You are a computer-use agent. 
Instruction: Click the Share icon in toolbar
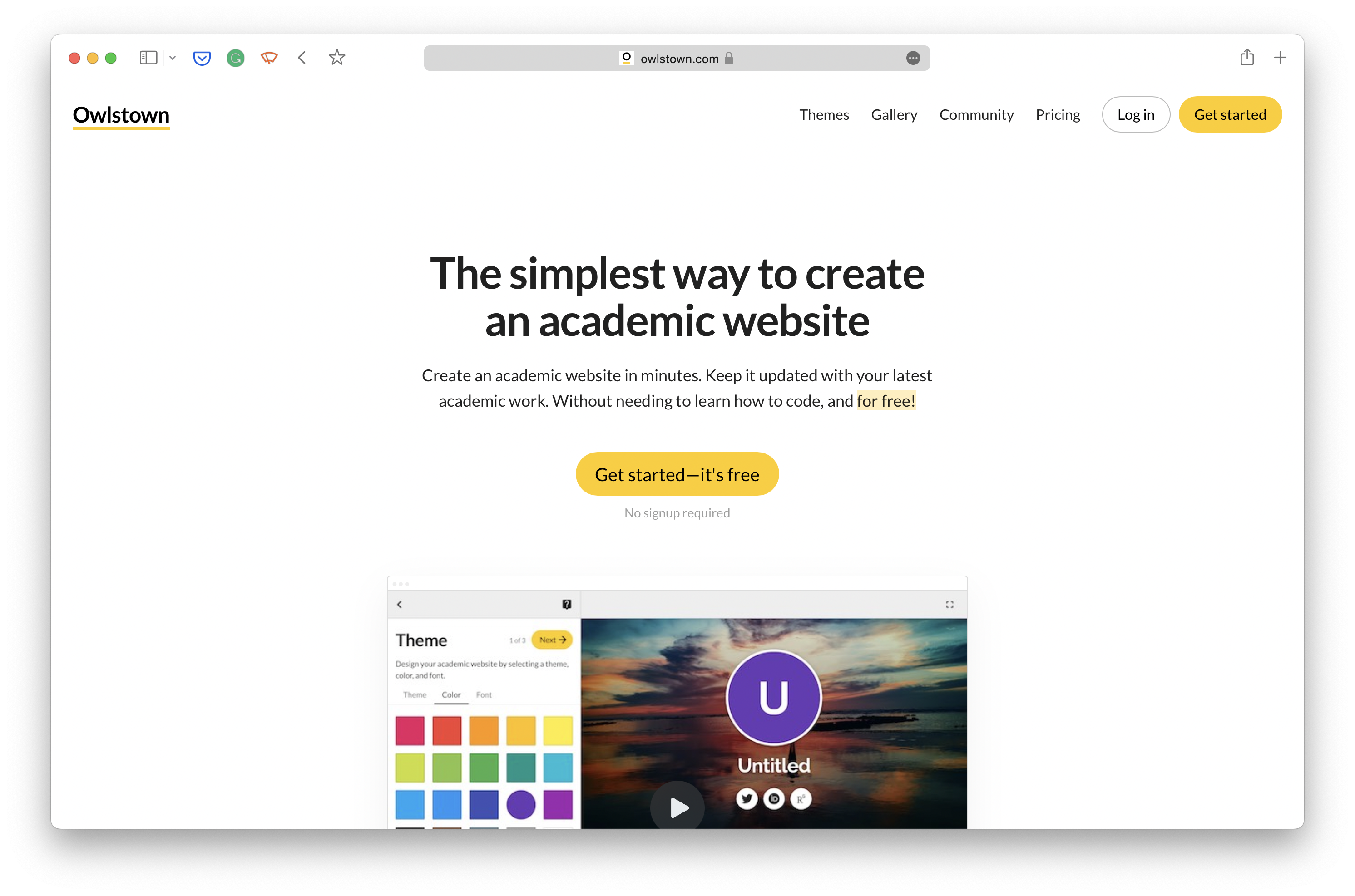(1247, 57)
